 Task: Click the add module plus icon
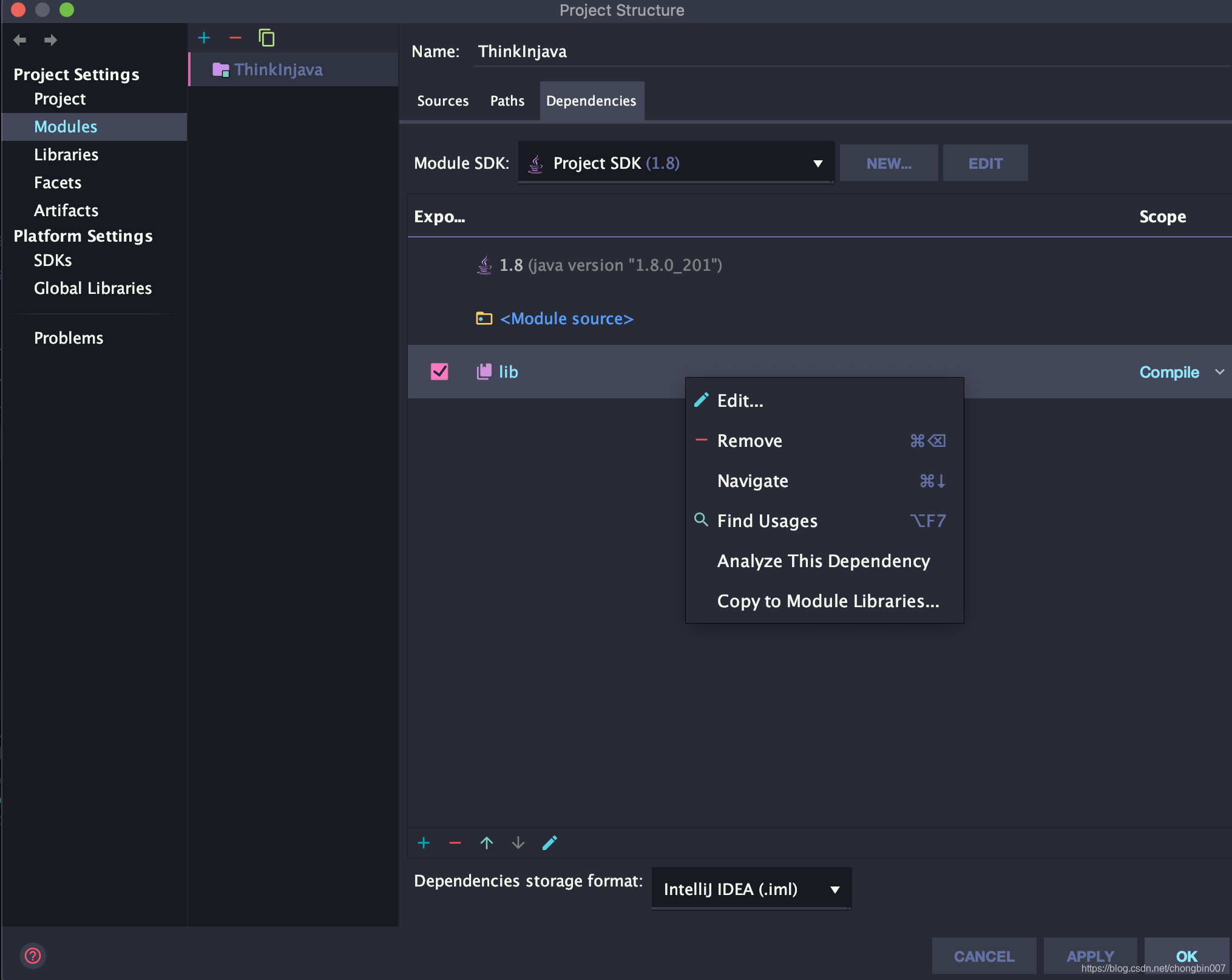click(x=204, y=38)
